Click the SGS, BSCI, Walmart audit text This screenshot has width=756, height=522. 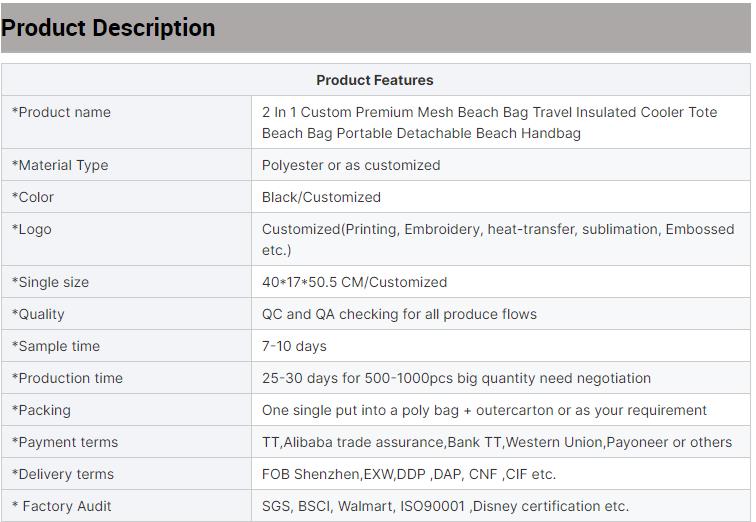(445, 506)
